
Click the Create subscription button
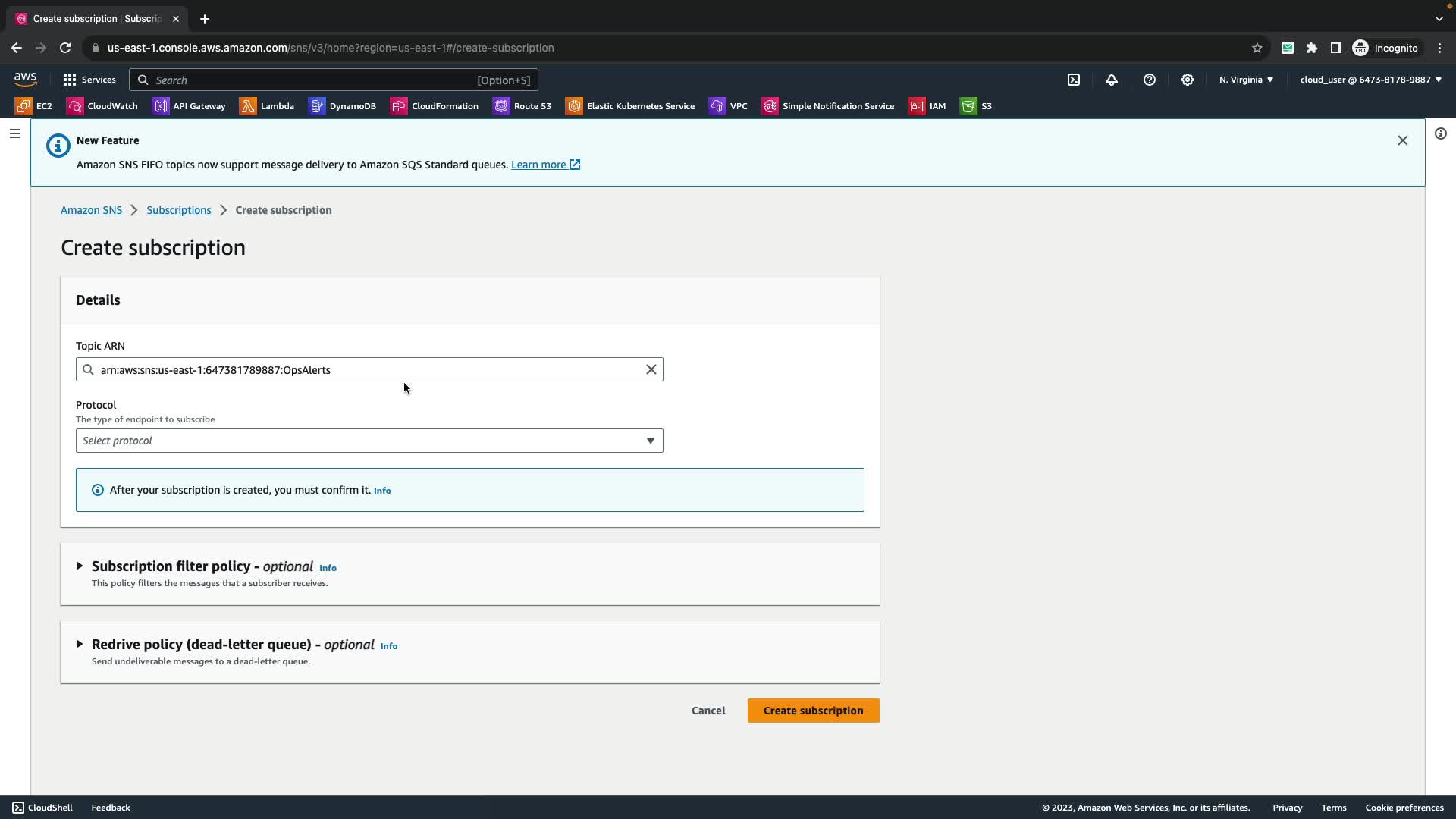pos(813,711)
